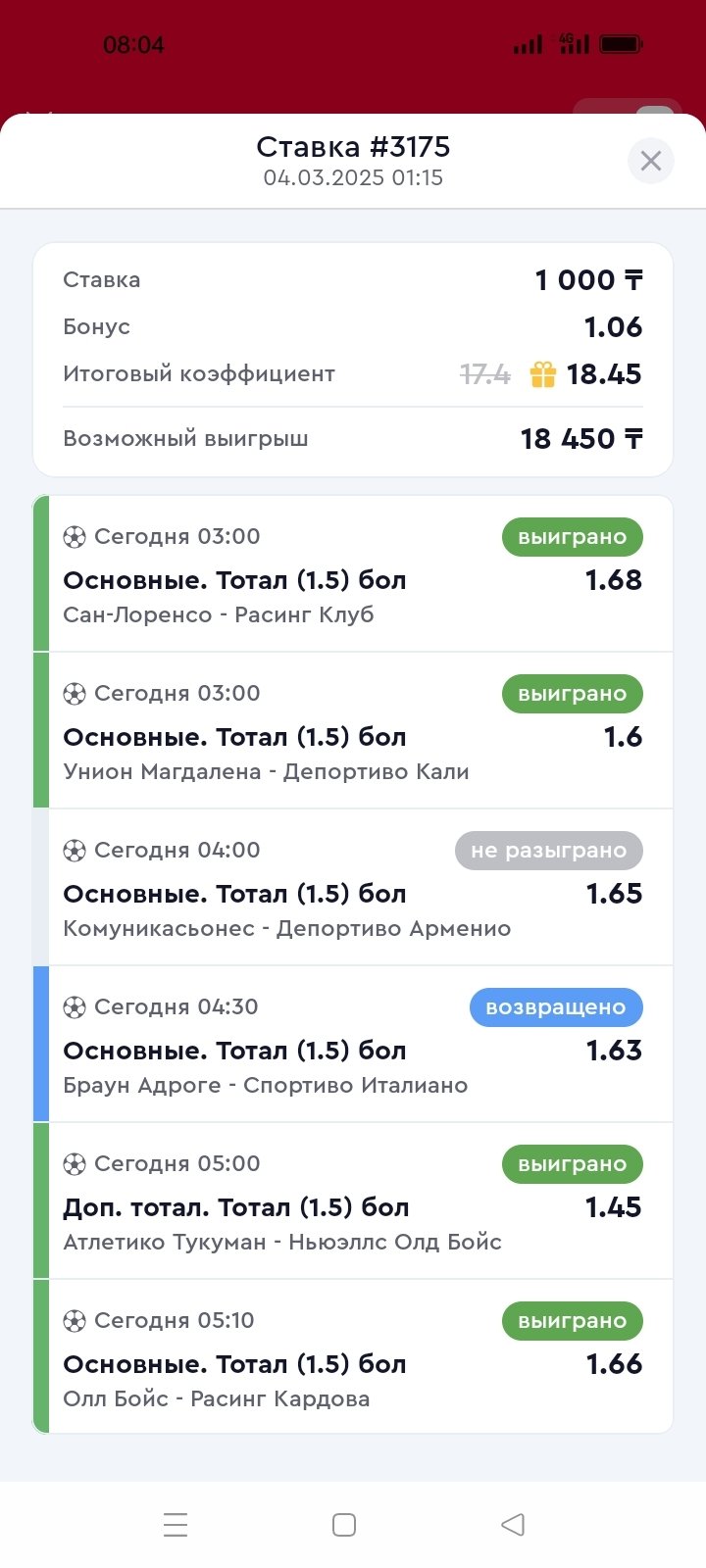Tap the gift bonus icon

(x=542, y=374)
